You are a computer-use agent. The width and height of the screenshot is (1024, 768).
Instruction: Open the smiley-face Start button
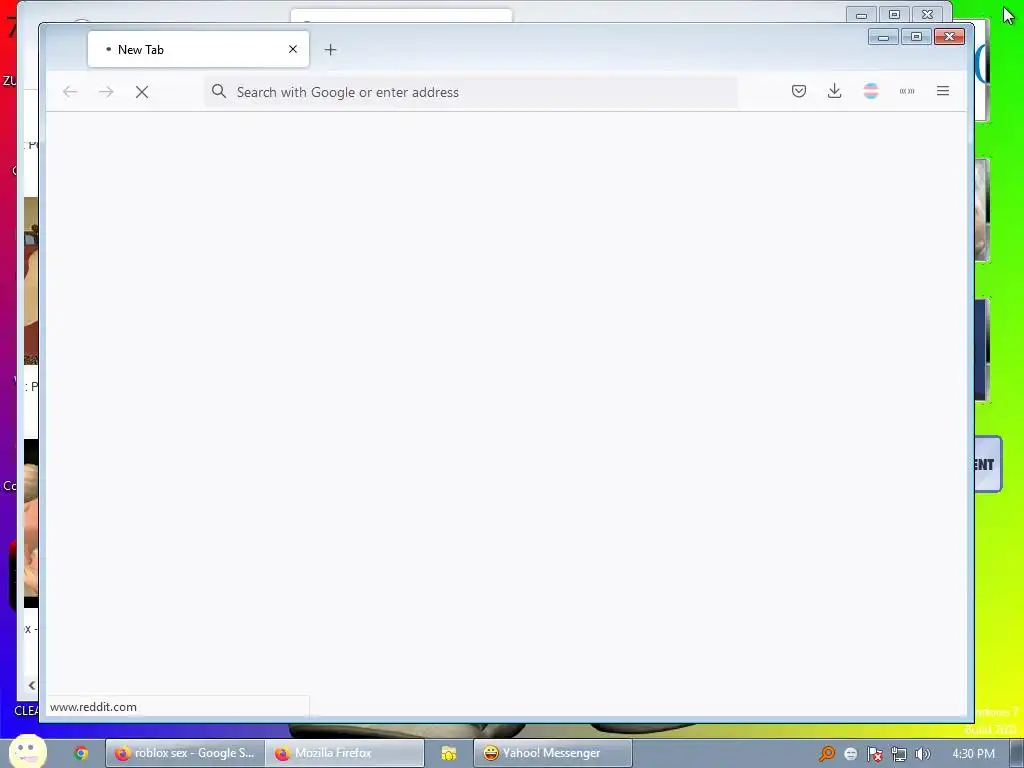click(27, 752)
